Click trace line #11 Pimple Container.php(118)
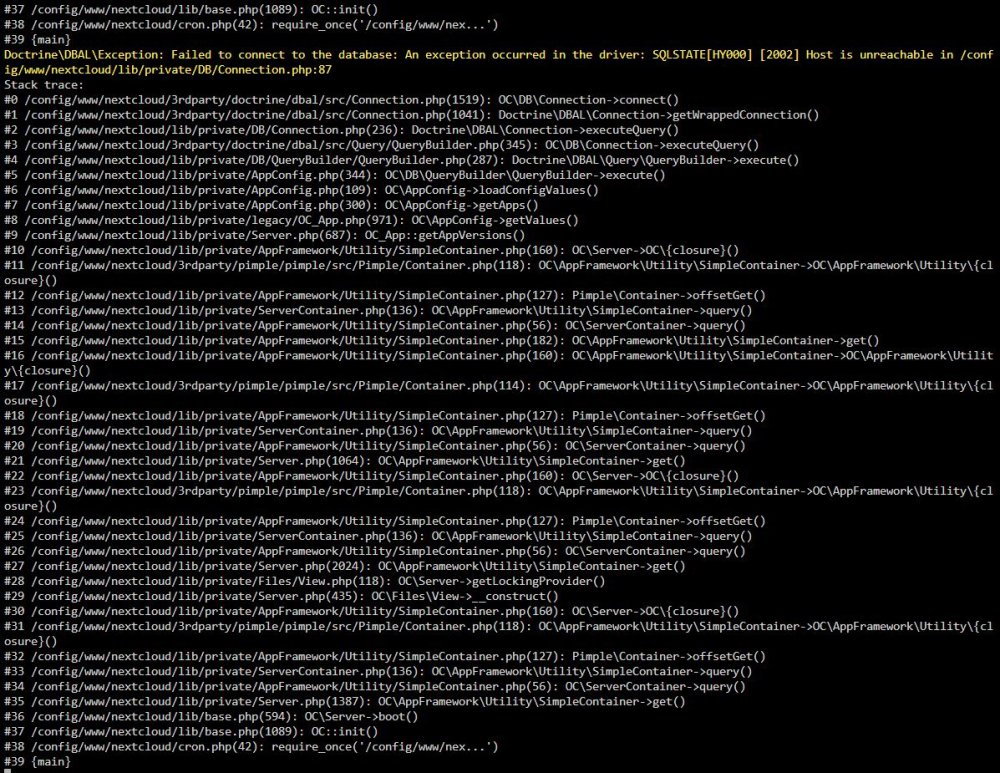The image size is (1000, 773). [x=499, y=272]
